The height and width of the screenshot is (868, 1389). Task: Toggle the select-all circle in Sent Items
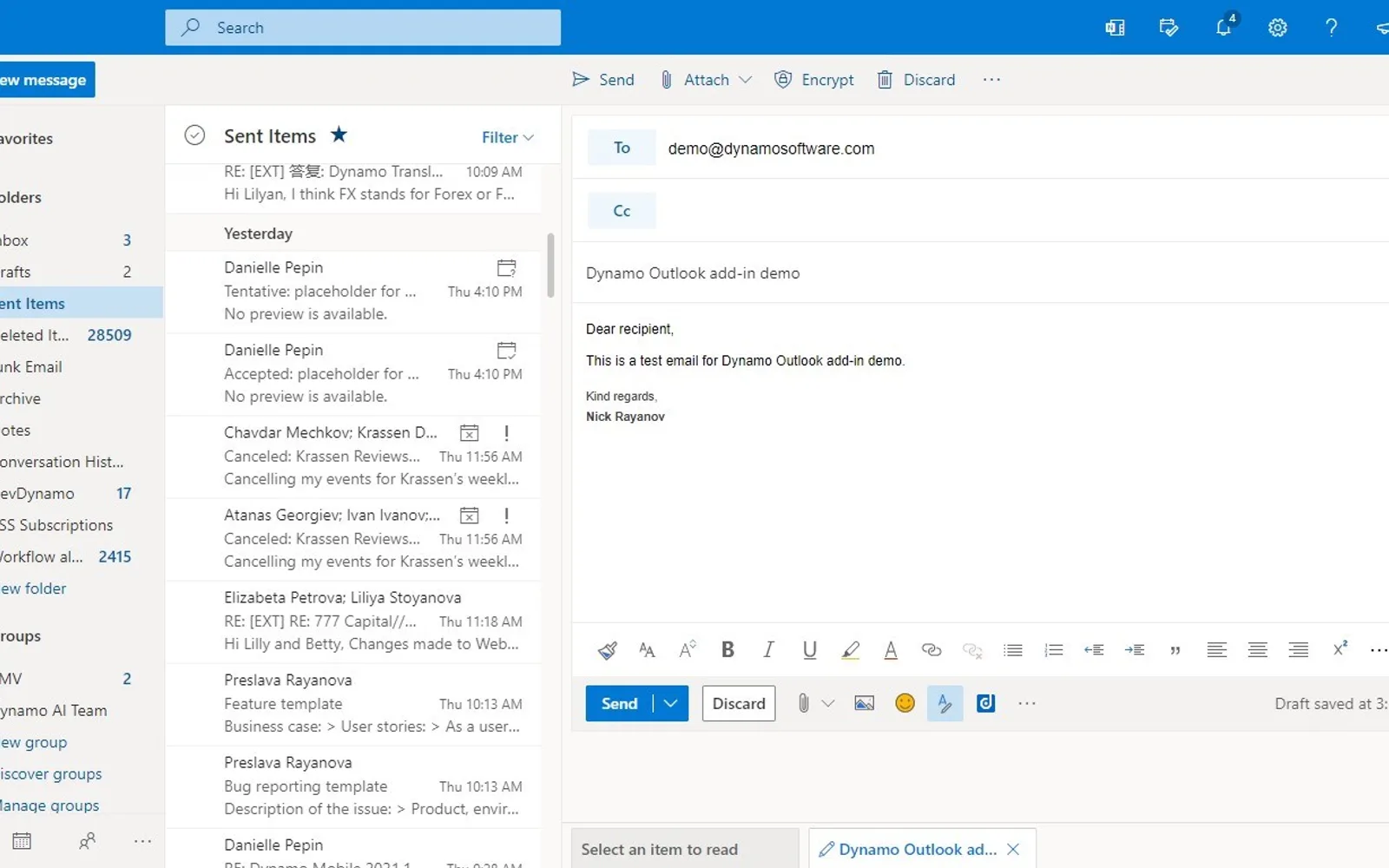[194, 135]
